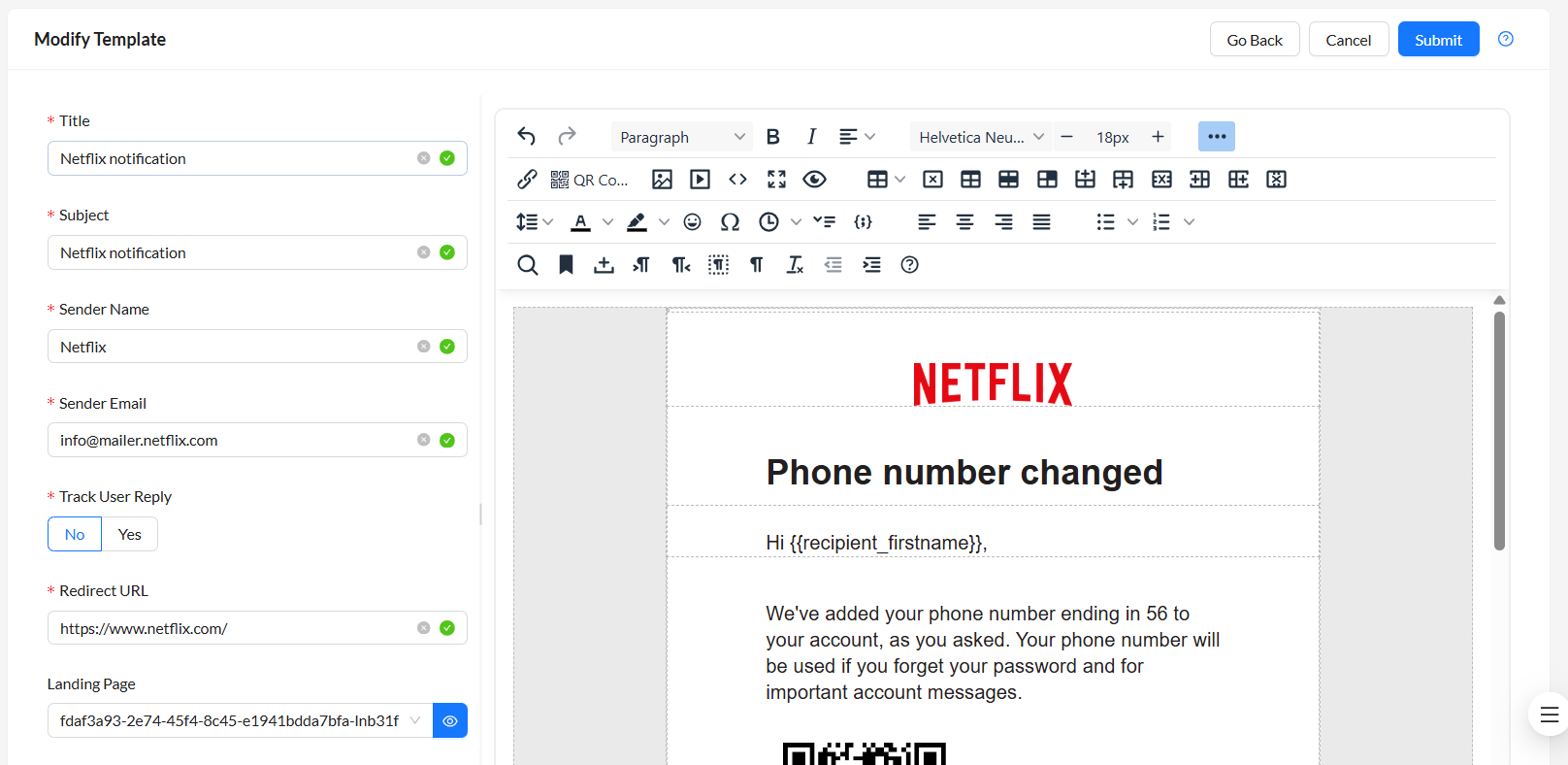Click the source code view icon
This screenshot has width=1568, height=765.
[x=737, y=180]
